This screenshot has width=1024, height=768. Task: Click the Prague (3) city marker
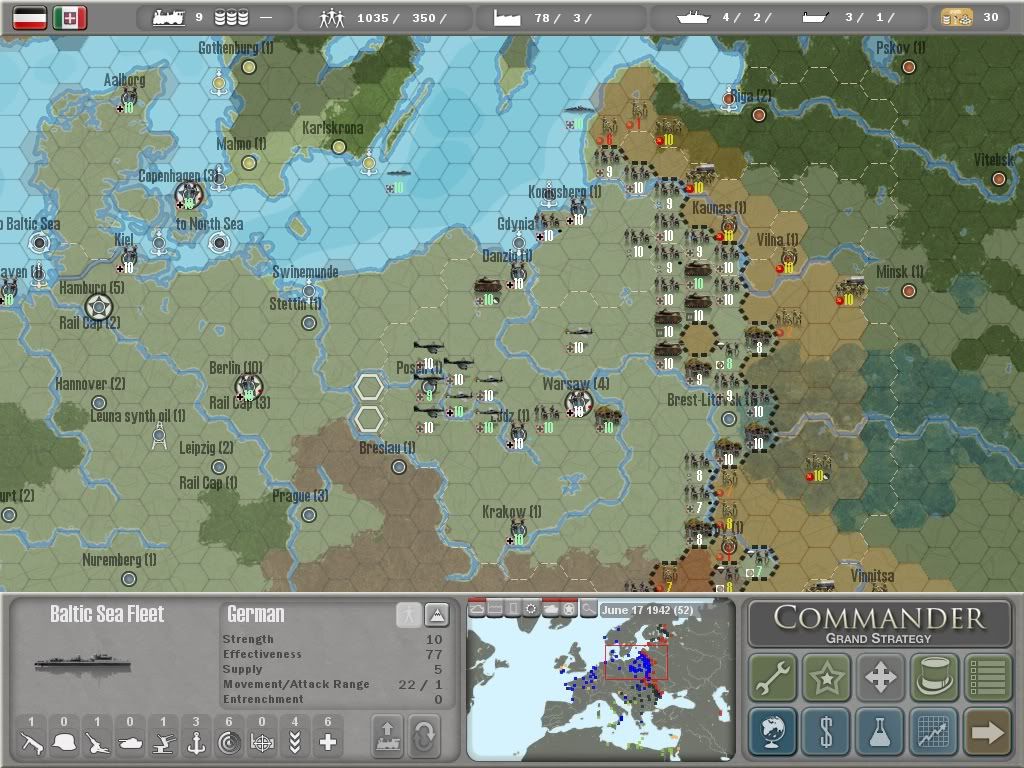(x=309, y=515)
